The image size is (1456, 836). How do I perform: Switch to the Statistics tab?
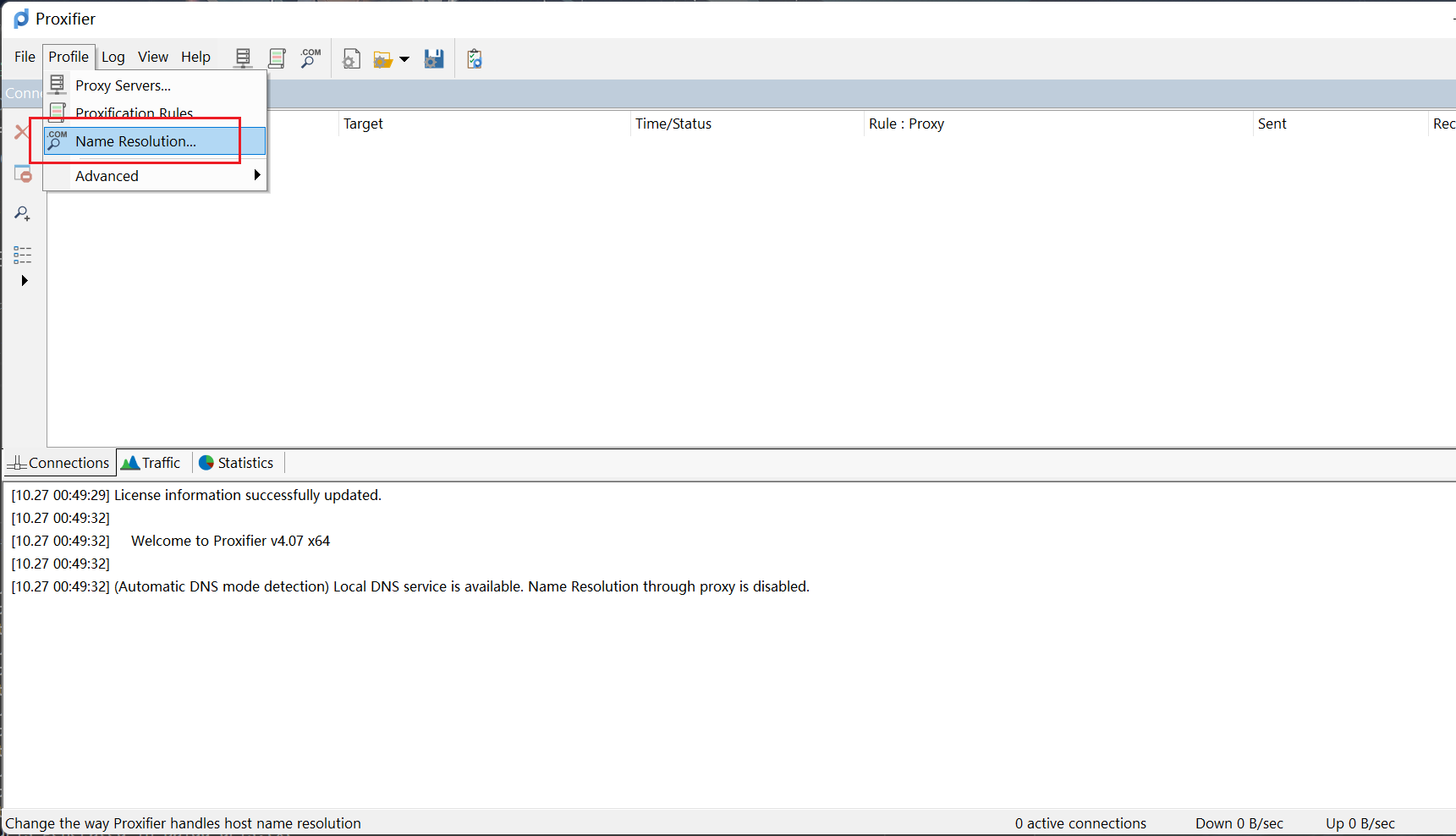point(237,463)
